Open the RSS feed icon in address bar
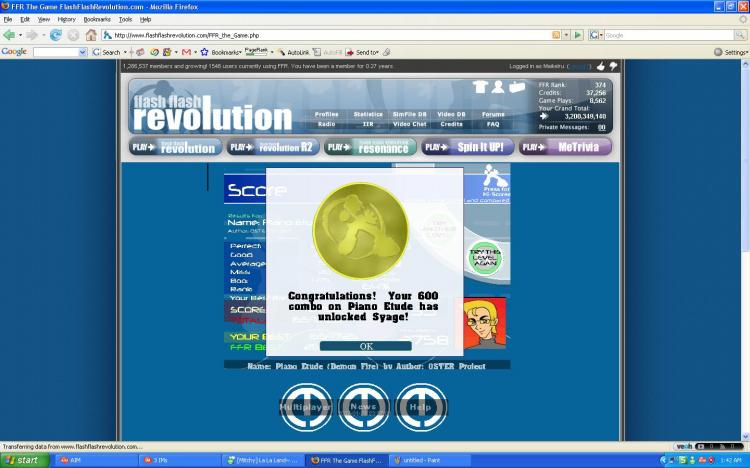 click(556, 35)
